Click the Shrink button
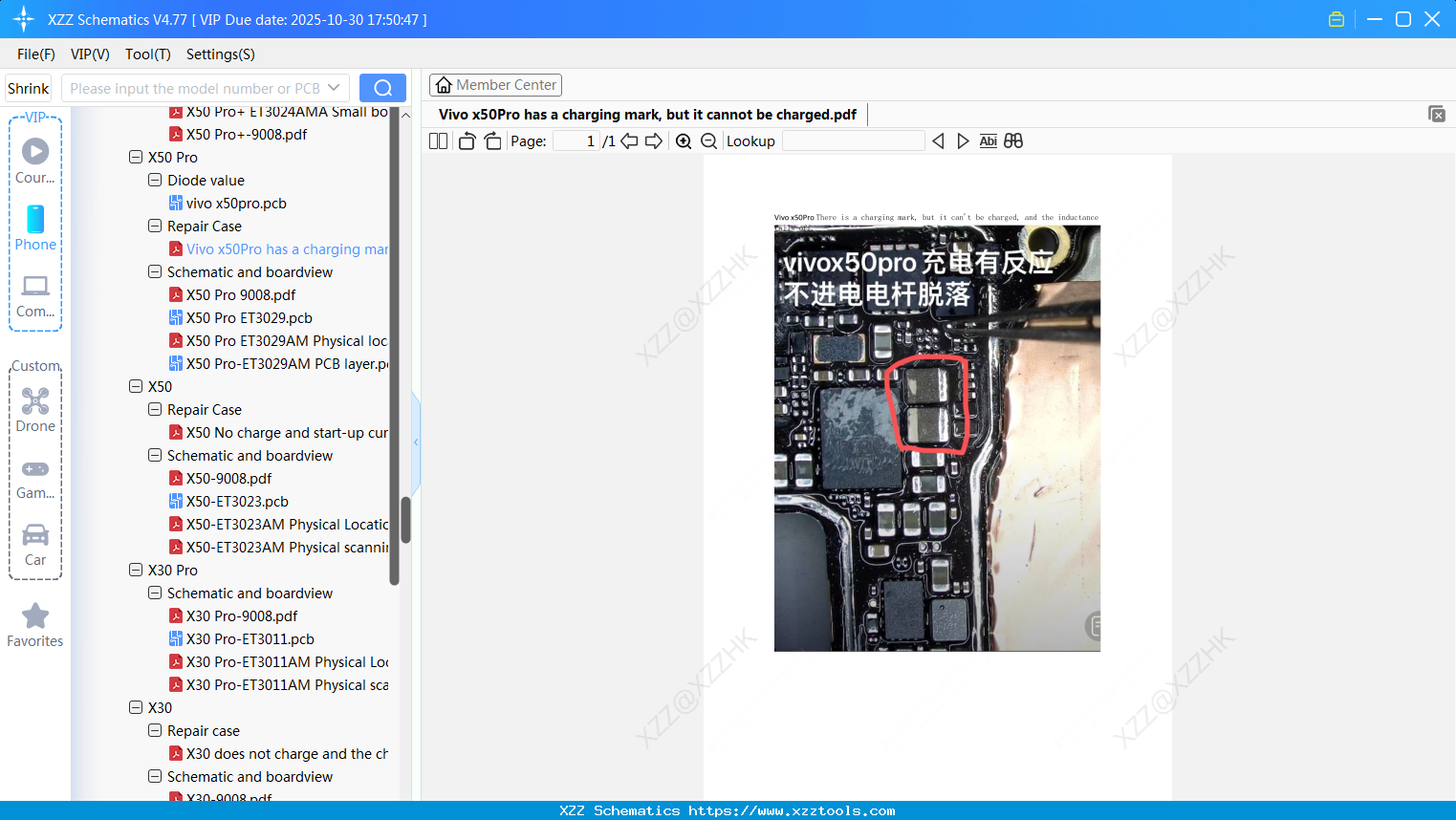 coord(28,87)
